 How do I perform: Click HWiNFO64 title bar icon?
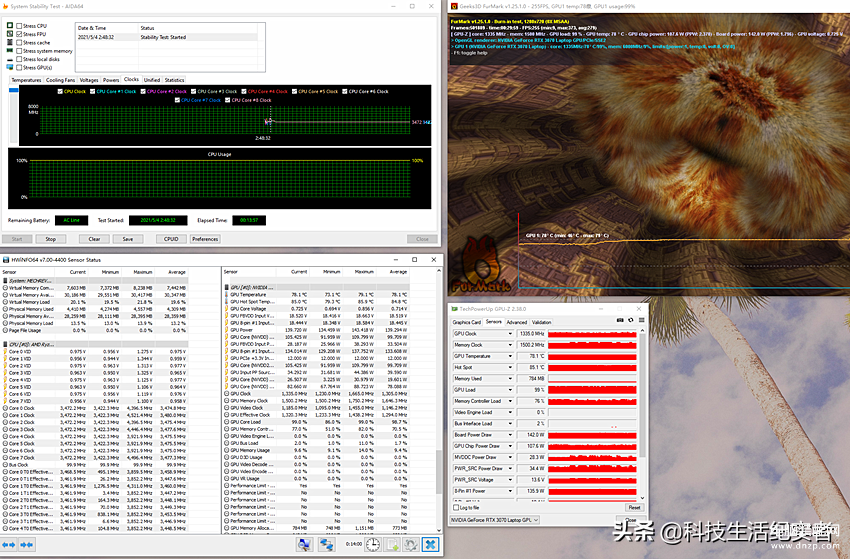[6, 260]
